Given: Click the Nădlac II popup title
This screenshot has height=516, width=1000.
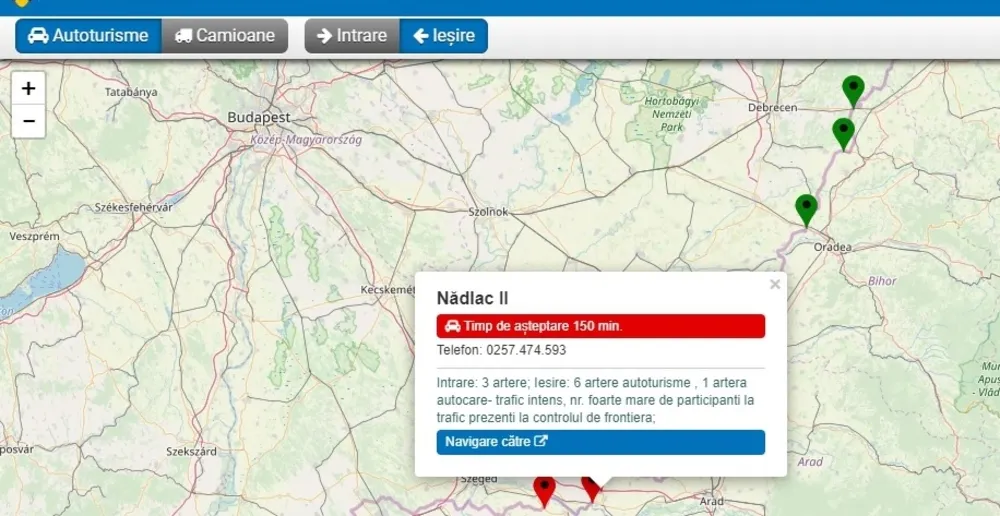Looking at the screenshot, I should click(473, 298).
